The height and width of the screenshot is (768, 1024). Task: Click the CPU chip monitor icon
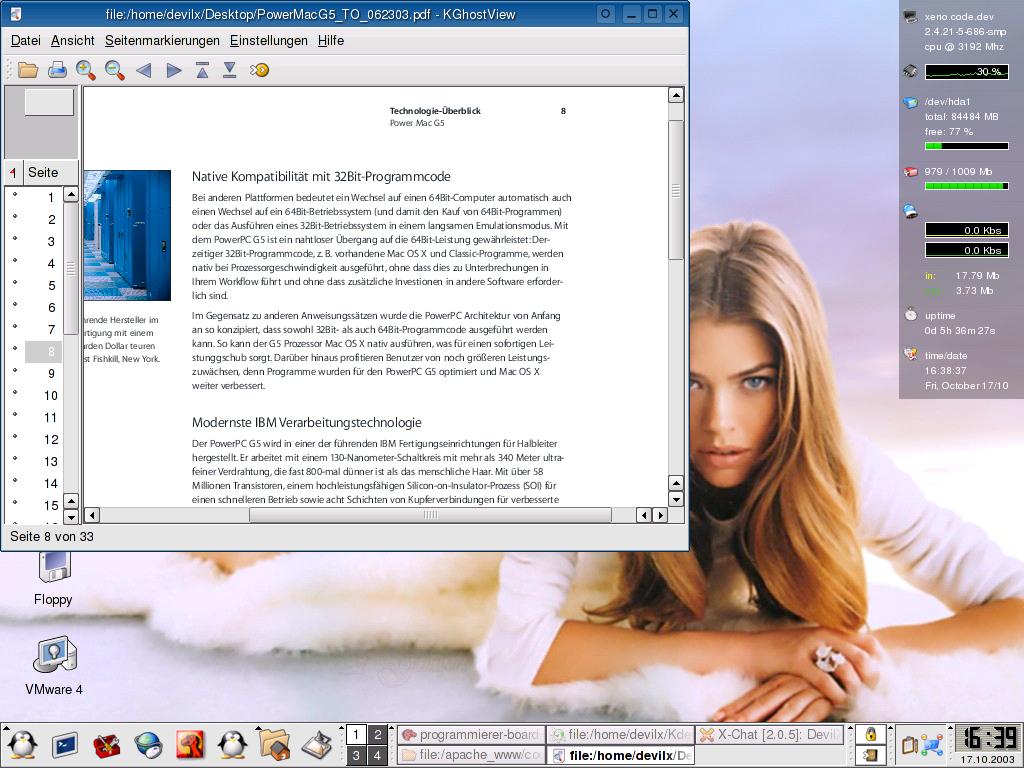910,71
